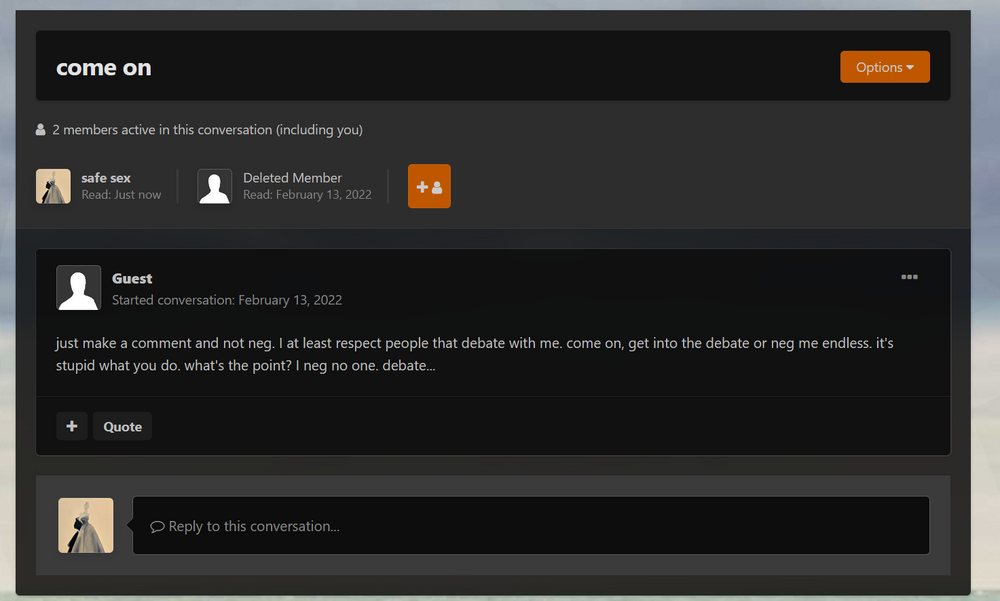
Task: Click the 'Read: February 13, 2022' status
Action: [x=307, y=195]
